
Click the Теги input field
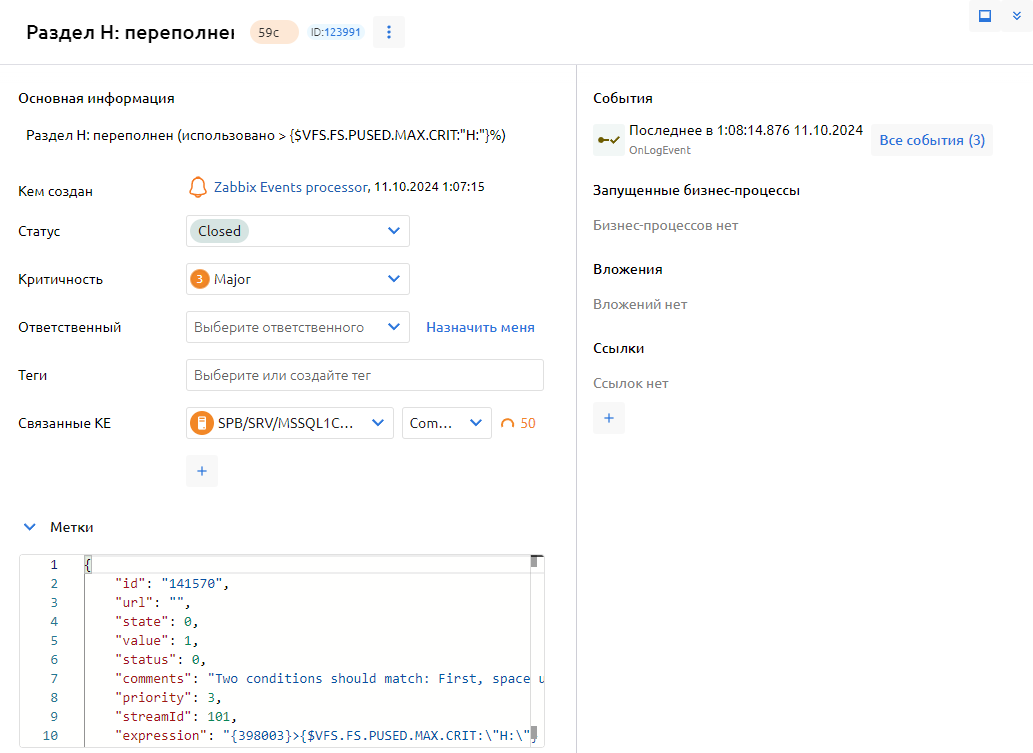[364, 375]
